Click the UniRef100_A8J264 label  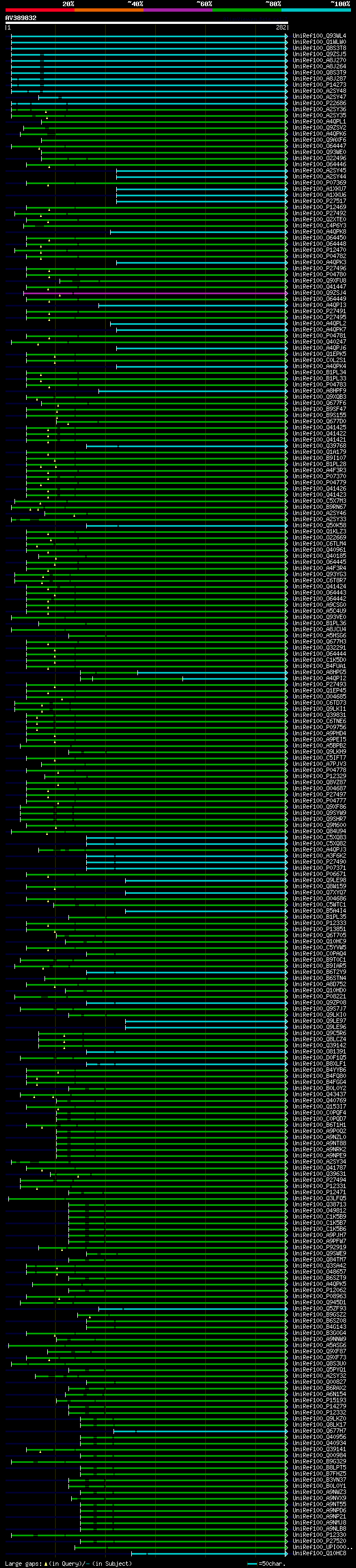(319, 66)
